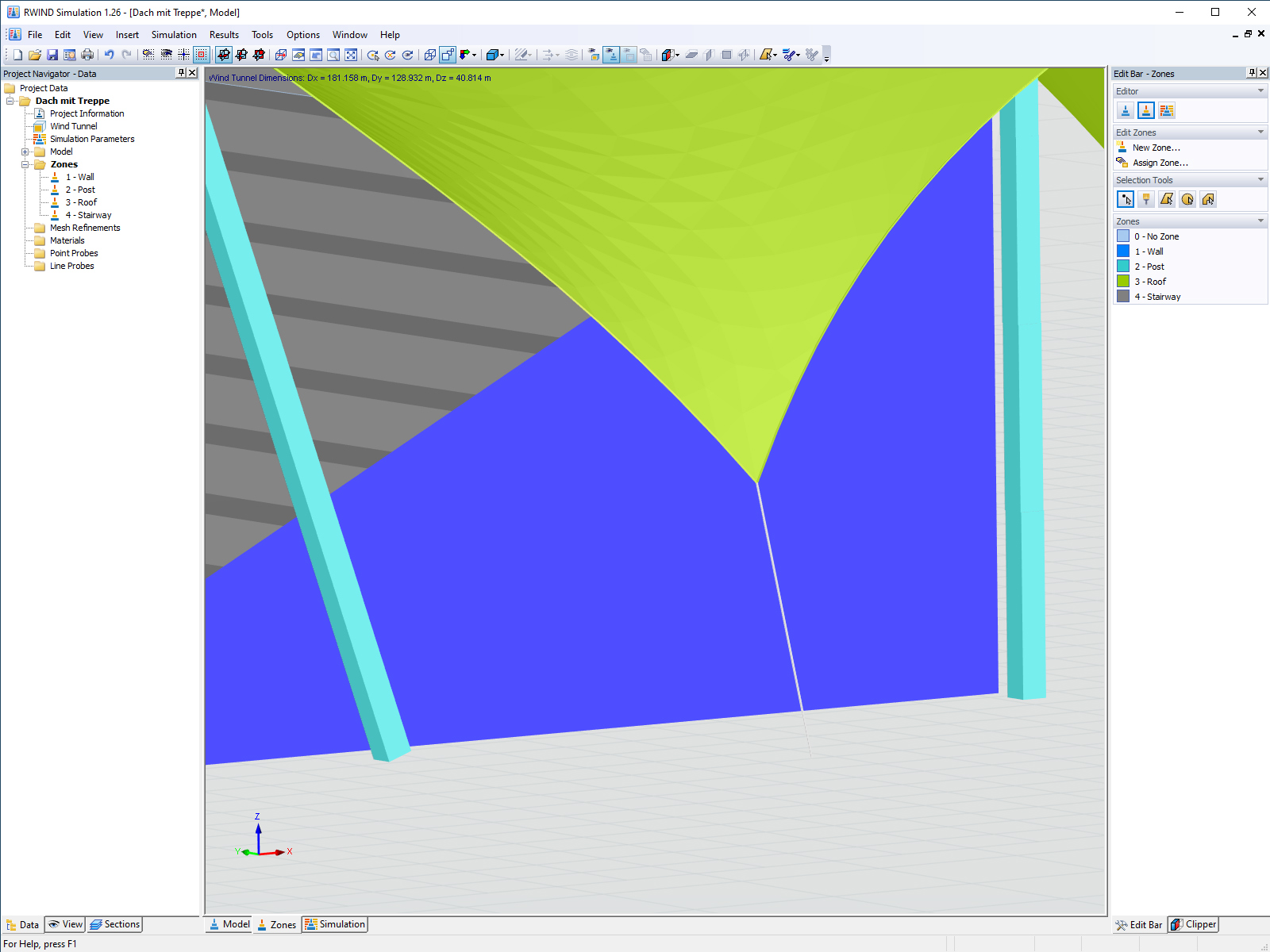Select the house-shaped selection tool
This screenshot has height=952, width=1270.
1208,200
